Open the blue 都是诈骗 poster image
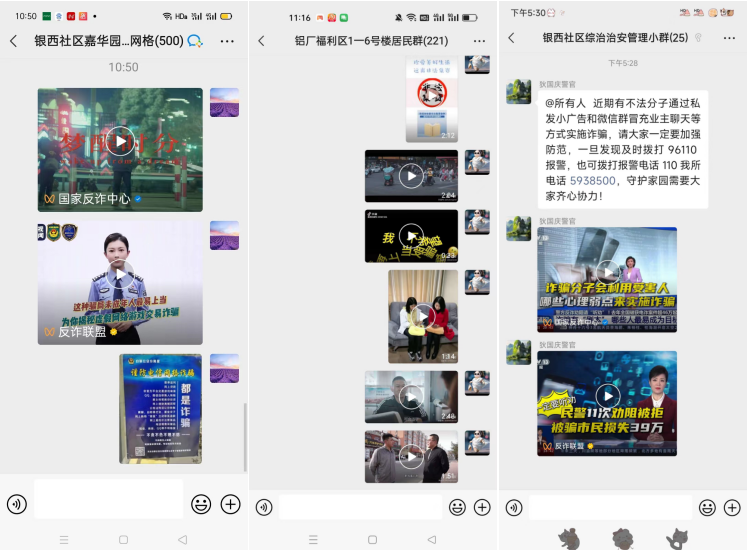 161,409
